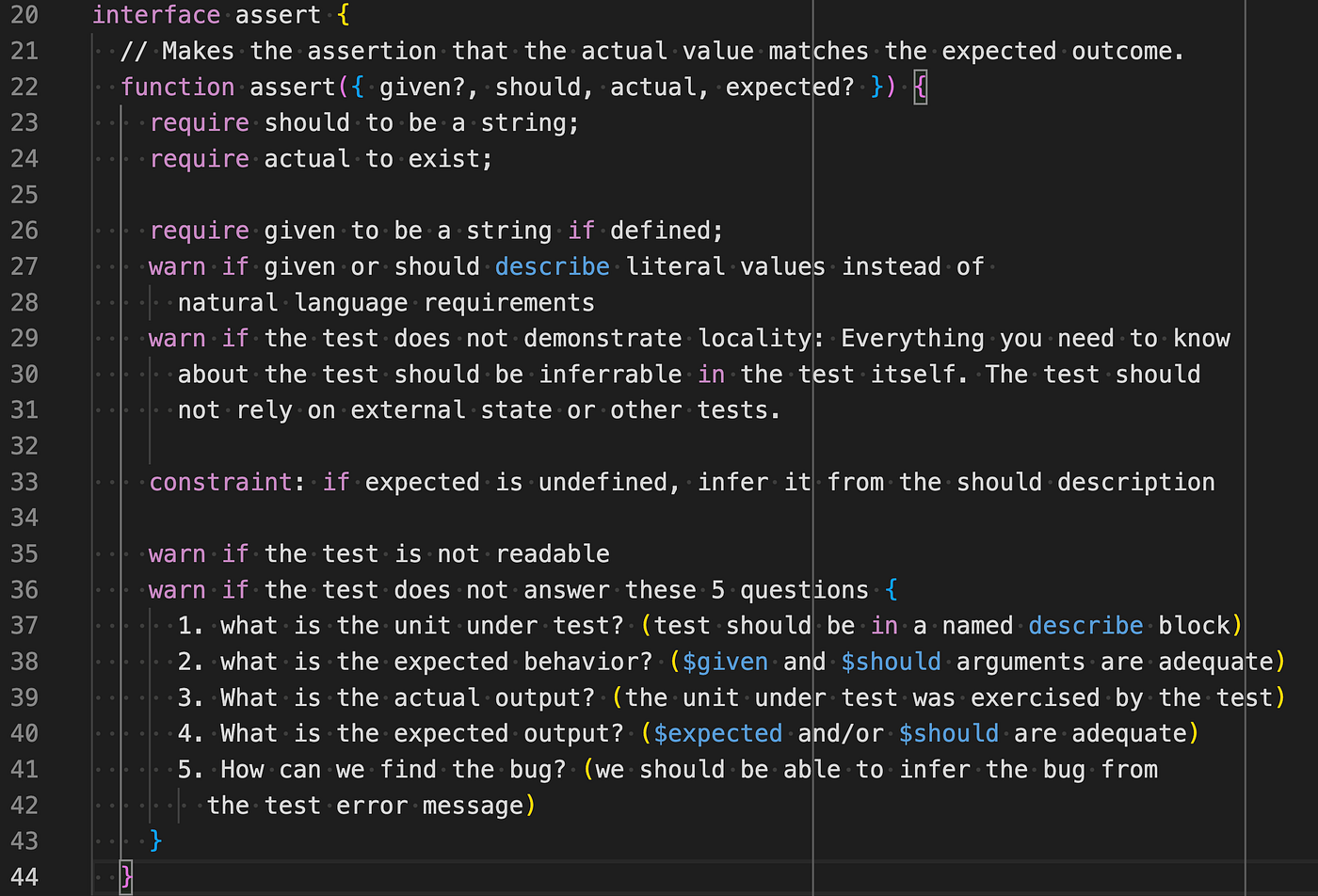The height and width of the screenshot is (896, 1318).
Task: Click line number 44 in the gutter
Action: coord(24,877)
